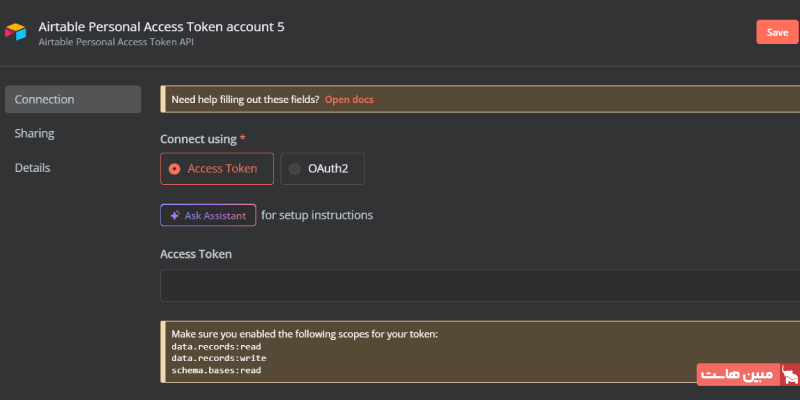
Task: Click the Airtable logo icon
Action: click(16, 33)
